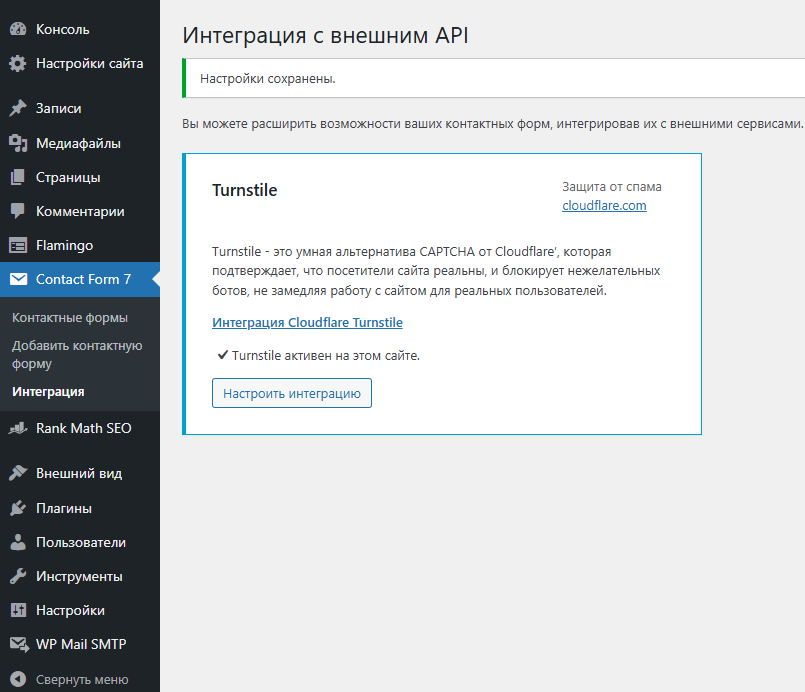Click the Turnstile heading text
The height and width of the screenshot is (692, 805).
pyautogui.click(x=244, y=190)
